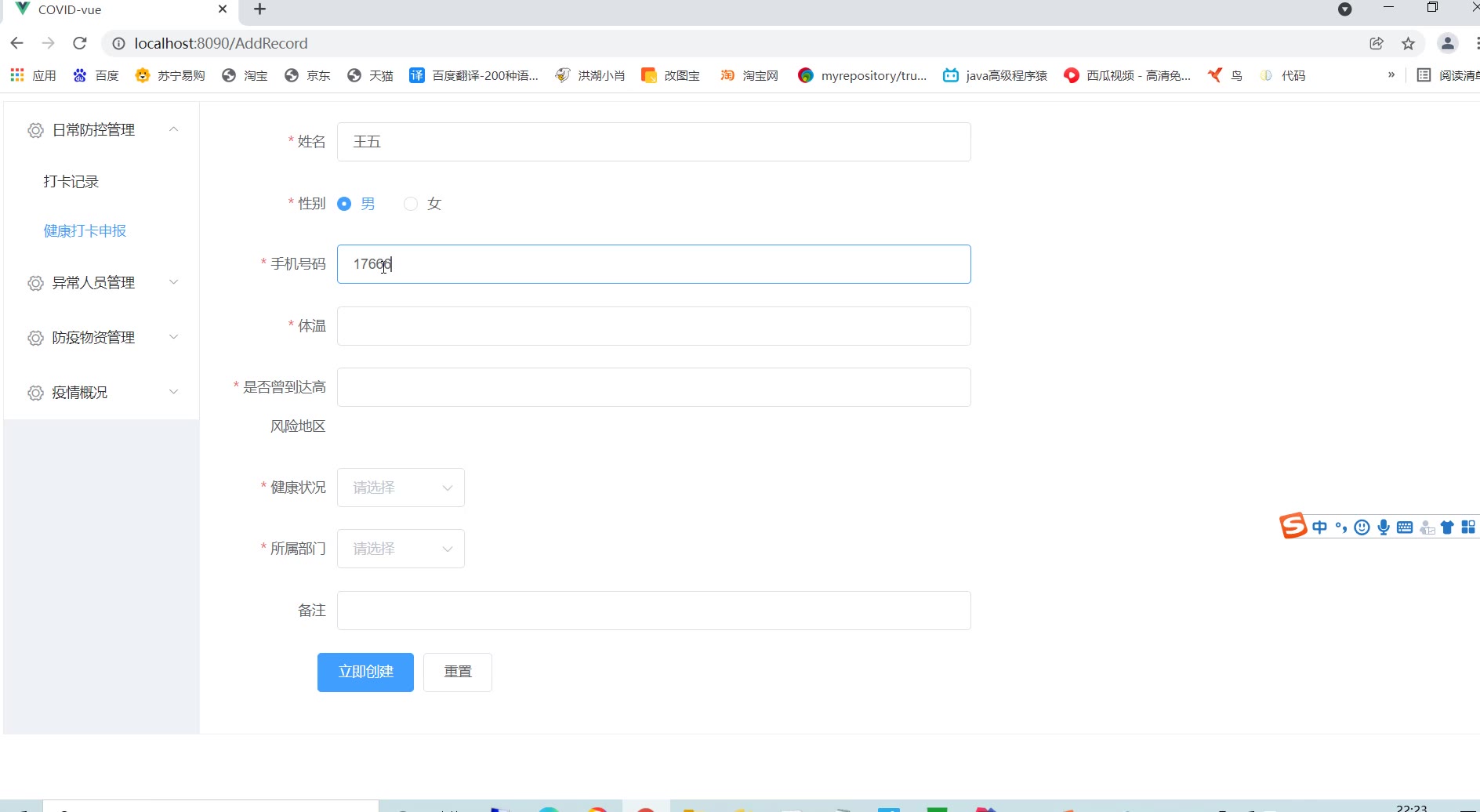Reload the page with refresh icon
The width and height of the screenshot is (1480, 812).
(80, 43)
